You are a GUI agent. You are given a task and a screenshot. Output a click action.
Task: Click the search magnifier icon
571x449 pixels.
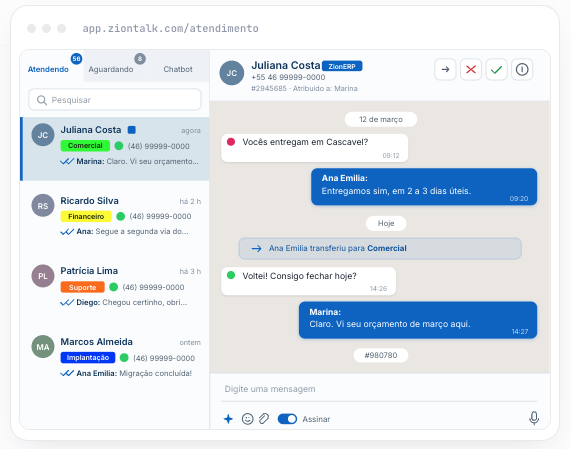coord(42,100)
